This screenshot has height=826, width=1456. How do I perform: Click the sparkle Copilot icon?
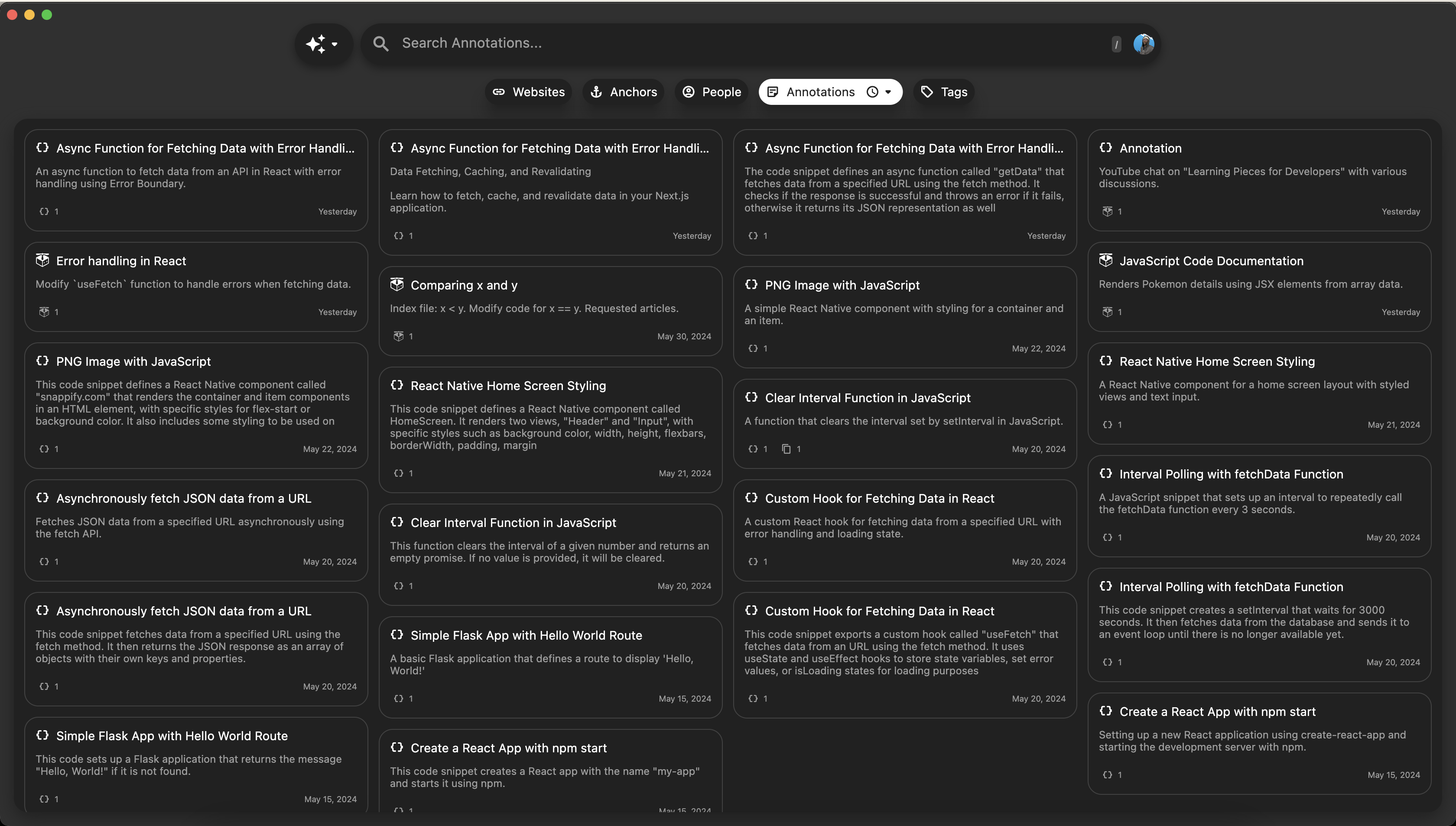click(x=315, y=44)
